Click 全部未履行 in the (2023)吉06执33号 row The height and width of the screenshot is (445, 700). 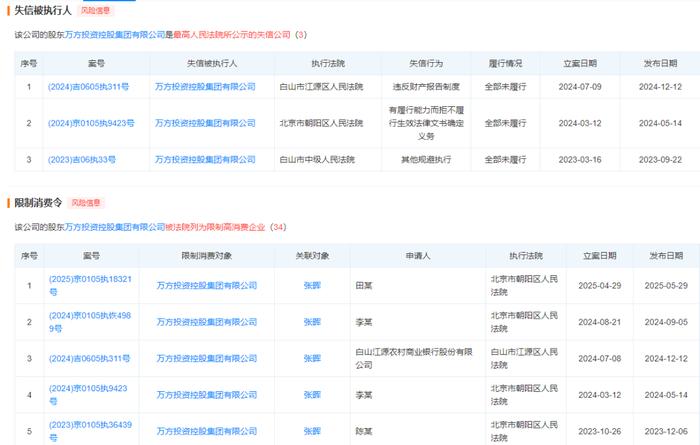coord(505,159)
